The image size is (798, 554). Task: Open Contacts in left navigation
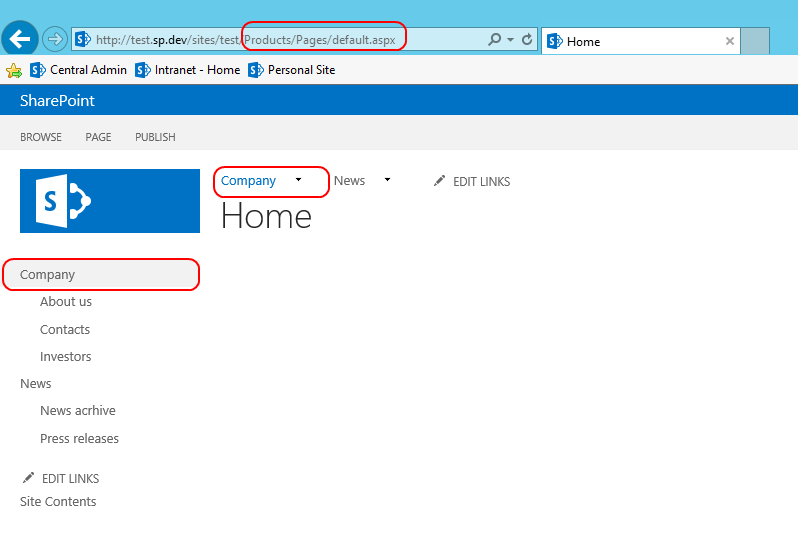[x=65, y=330]
